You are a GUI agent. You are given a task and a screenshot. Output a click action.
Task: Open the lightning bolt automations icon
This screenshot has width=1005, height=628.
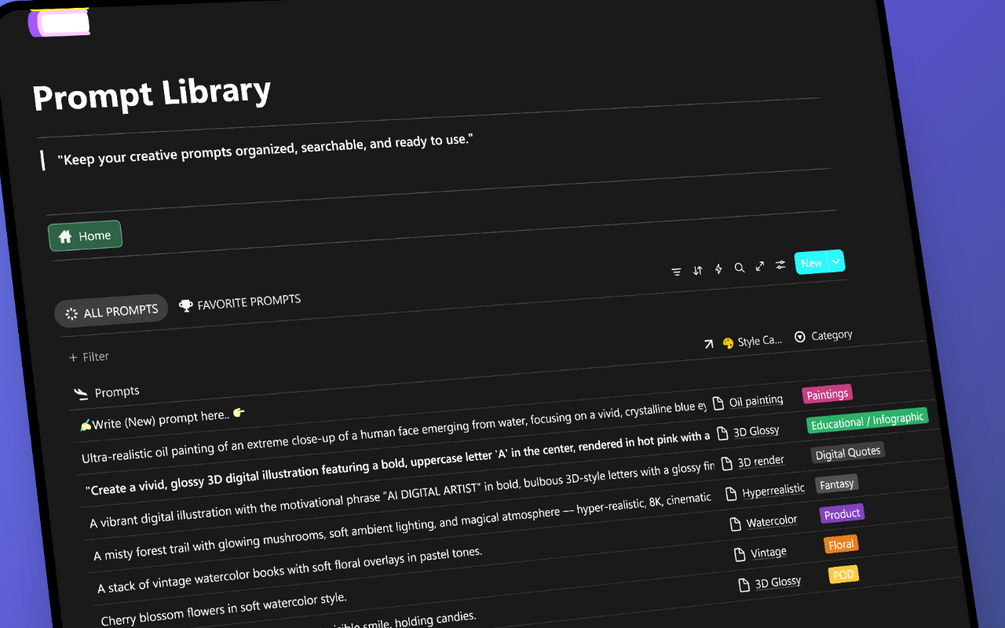pos(718,269)
